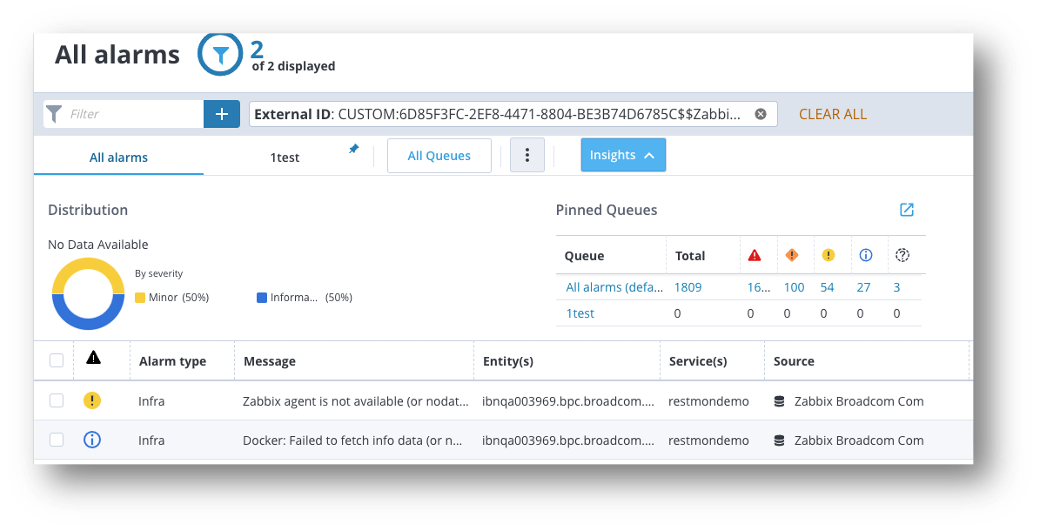The width and height of the screenshot is (1039, 531).
Task: Click the CLEAR ALL link
Action: point(832,114)
